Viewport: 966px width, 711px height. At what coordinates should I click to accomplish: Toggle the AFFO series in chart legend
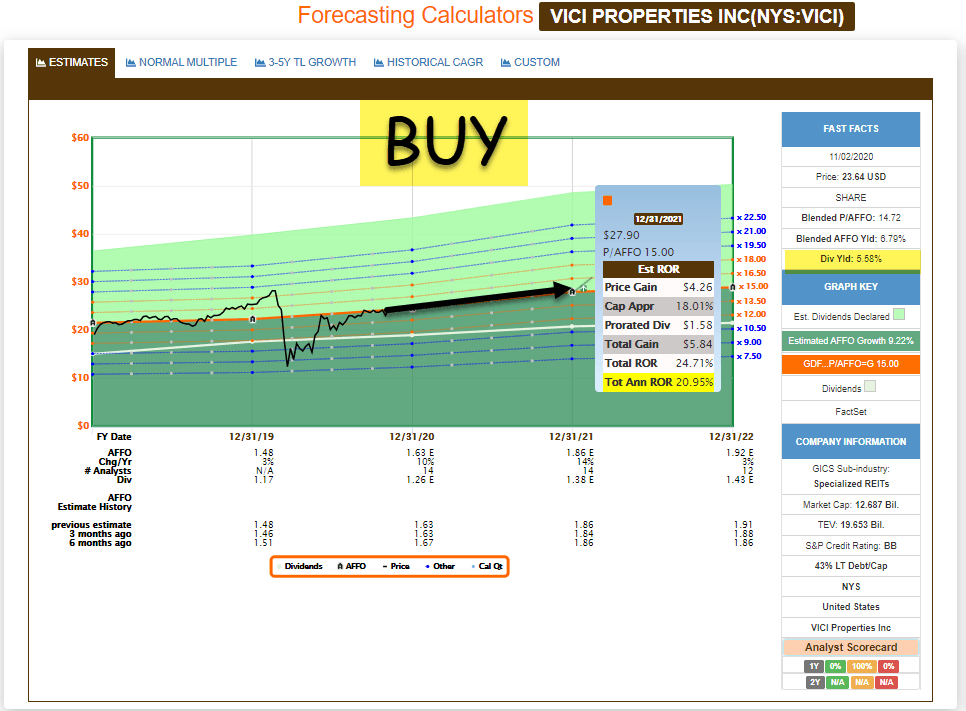[x=352, y=566]
